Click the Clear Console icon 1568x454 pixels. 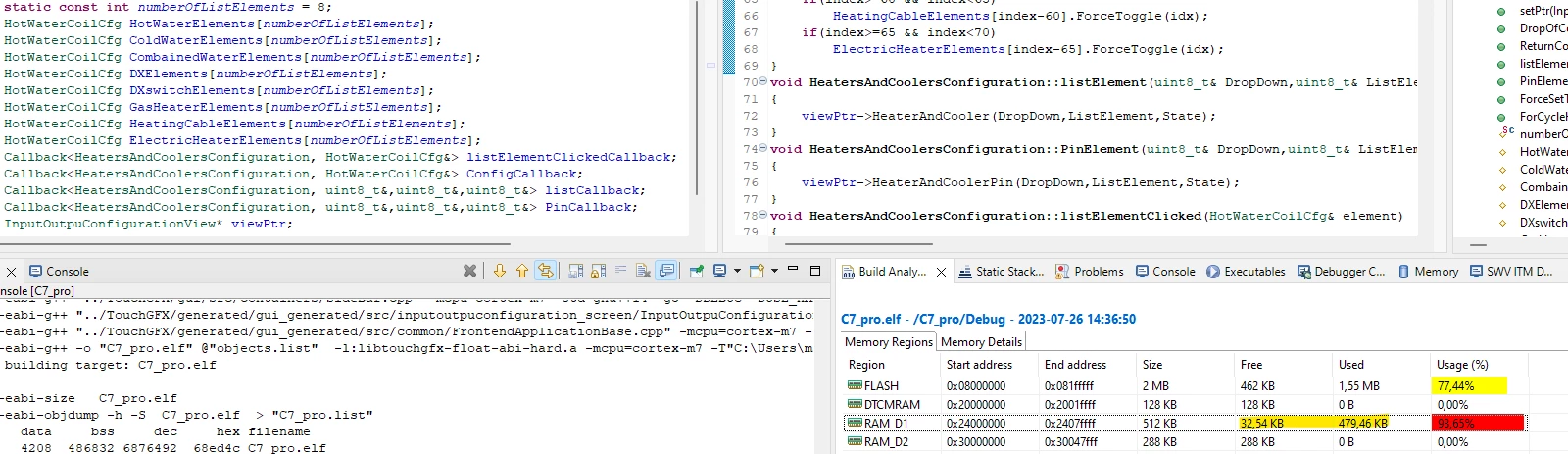[x=643, y=271]
